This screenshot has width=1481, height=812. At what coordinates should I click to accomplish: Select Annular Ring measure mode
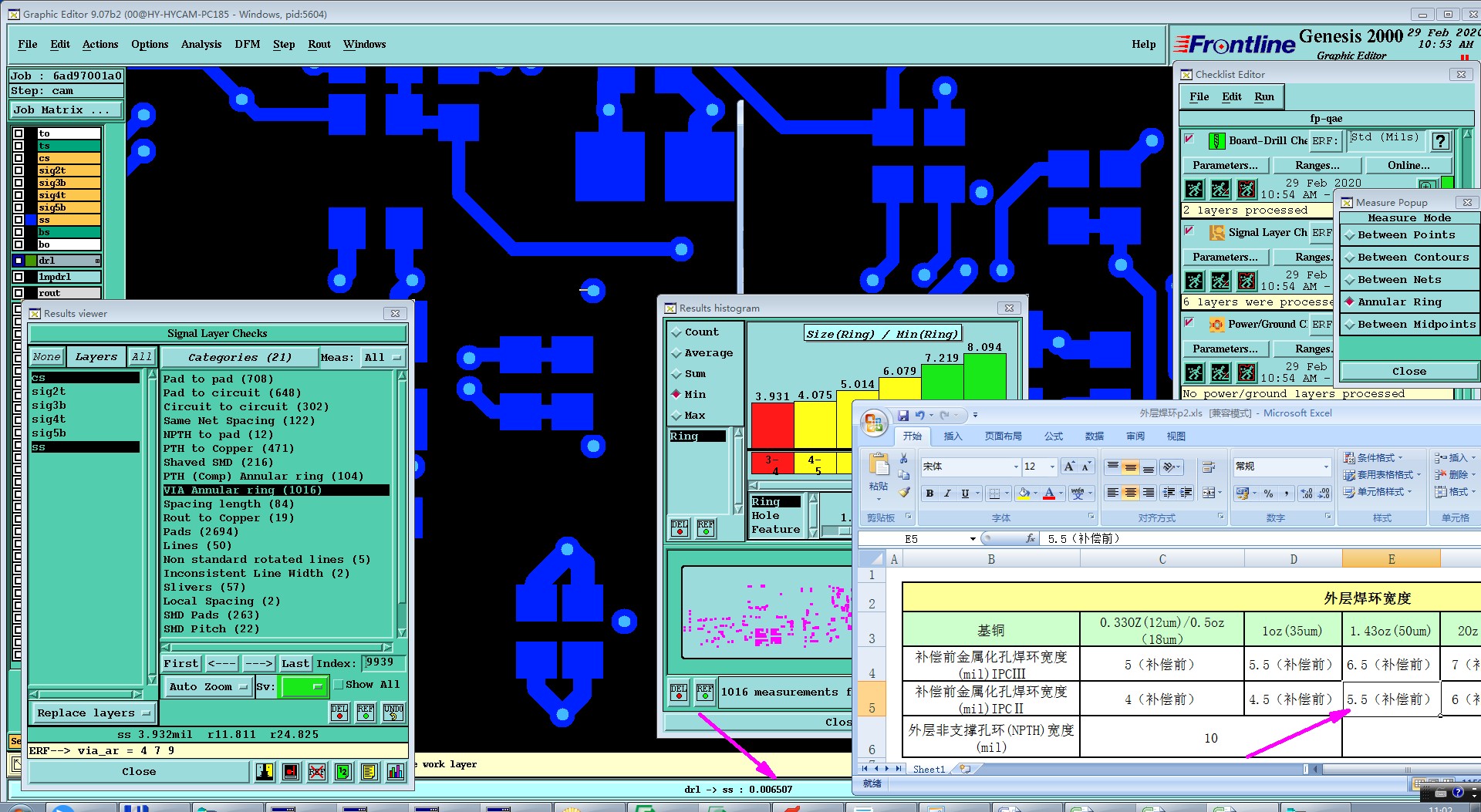pyautogui.click(x=1409, y=302)
